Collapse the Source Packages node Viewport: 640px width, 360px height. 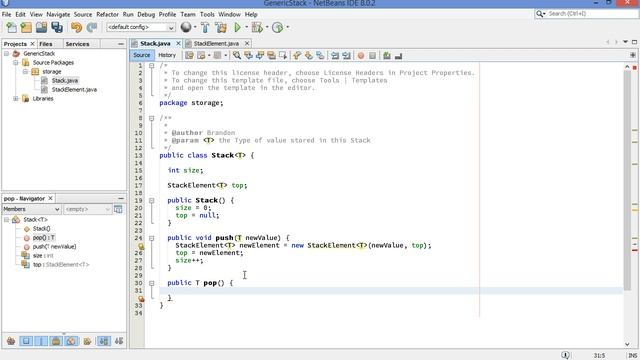coord(16,62)
